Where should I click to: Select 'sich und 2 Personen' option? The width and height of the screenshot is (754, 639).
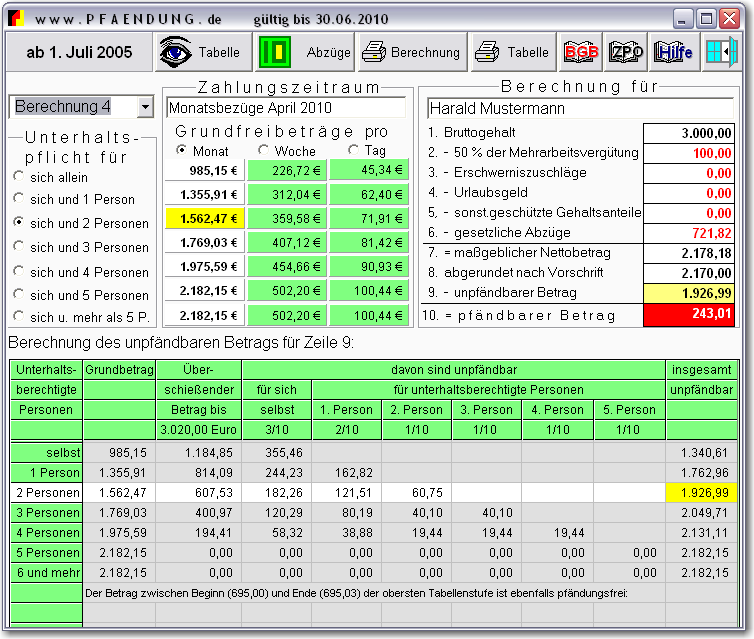tap(18, 222)
